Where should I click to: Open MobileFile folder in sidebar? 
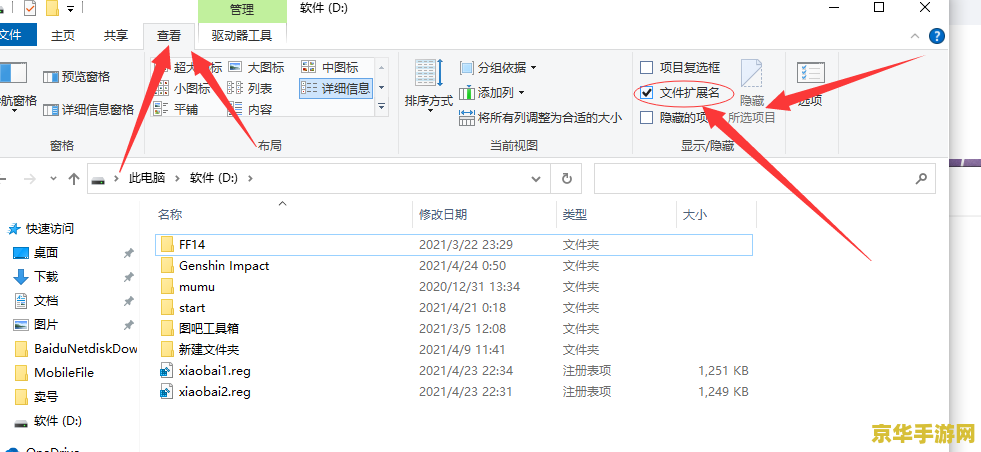[x=54, y=372]
